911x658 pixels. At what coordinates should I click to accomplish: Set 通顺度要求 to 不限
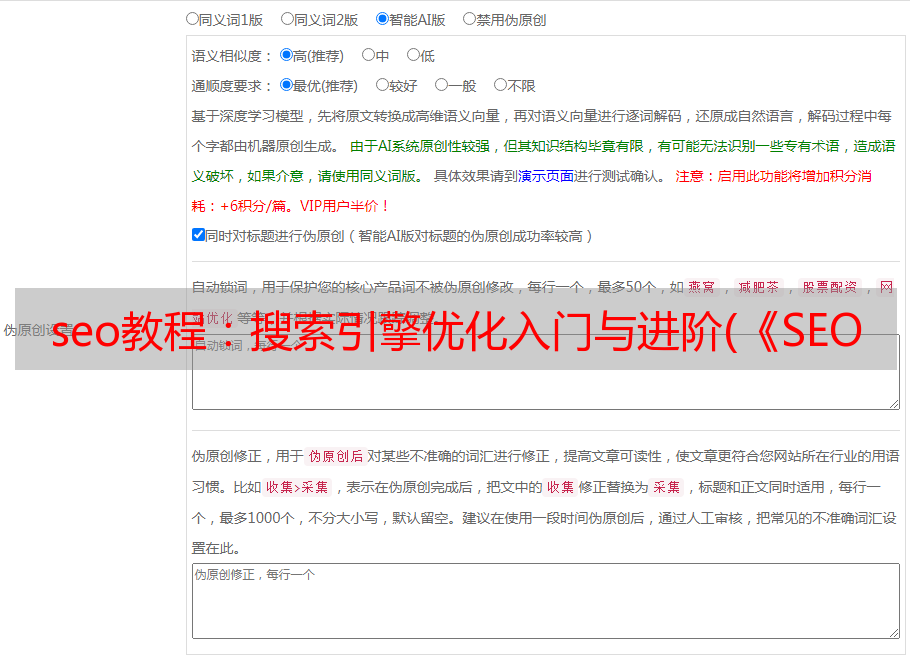click(500, 85)
